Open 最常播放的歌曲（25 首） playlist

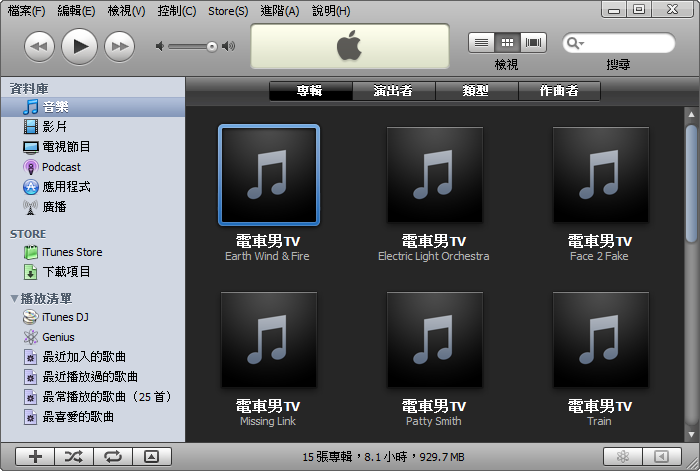93,396
